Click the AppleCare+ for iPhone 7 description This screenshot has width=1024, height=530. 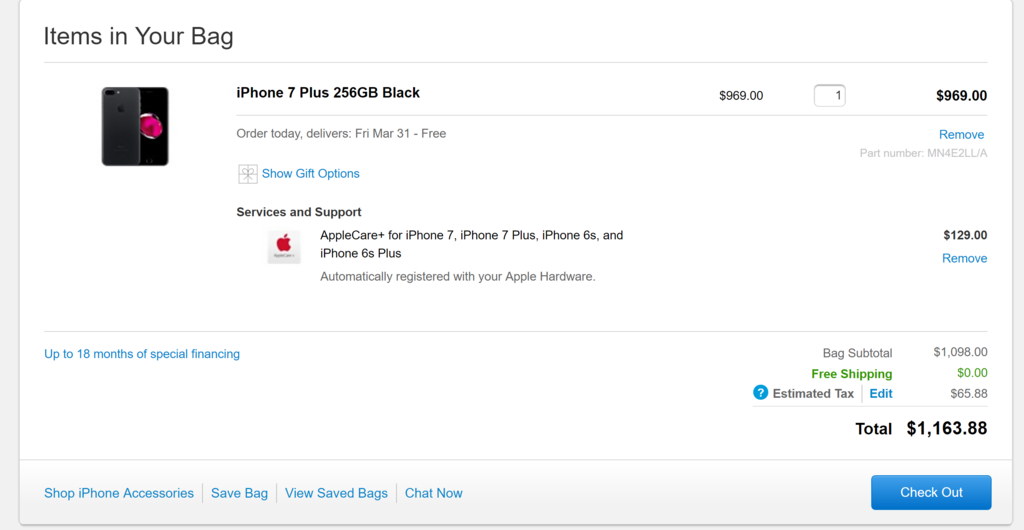tap(471, 244)
